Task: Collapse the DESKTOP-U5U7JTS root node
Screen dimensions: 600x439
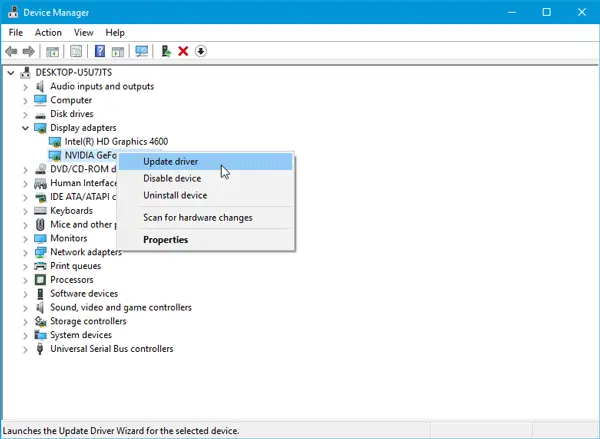Action: tap(11, 72)
